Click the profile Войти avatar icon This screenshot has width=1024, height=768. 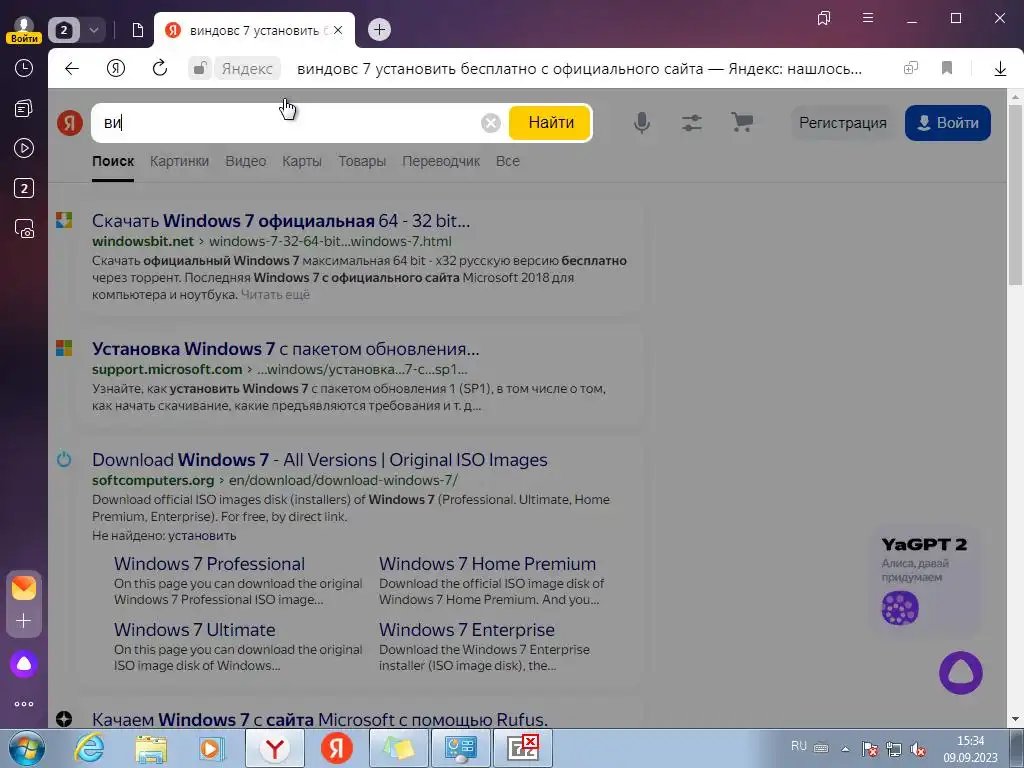tap(24, 29)
